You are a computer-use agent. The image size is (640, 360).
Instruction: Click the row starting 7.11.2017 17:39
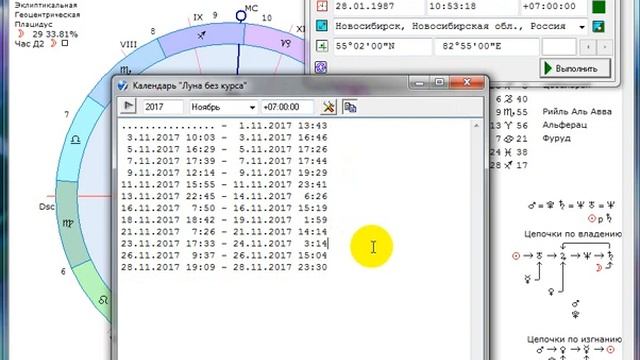pyautogui.click(x=224, y=161)
